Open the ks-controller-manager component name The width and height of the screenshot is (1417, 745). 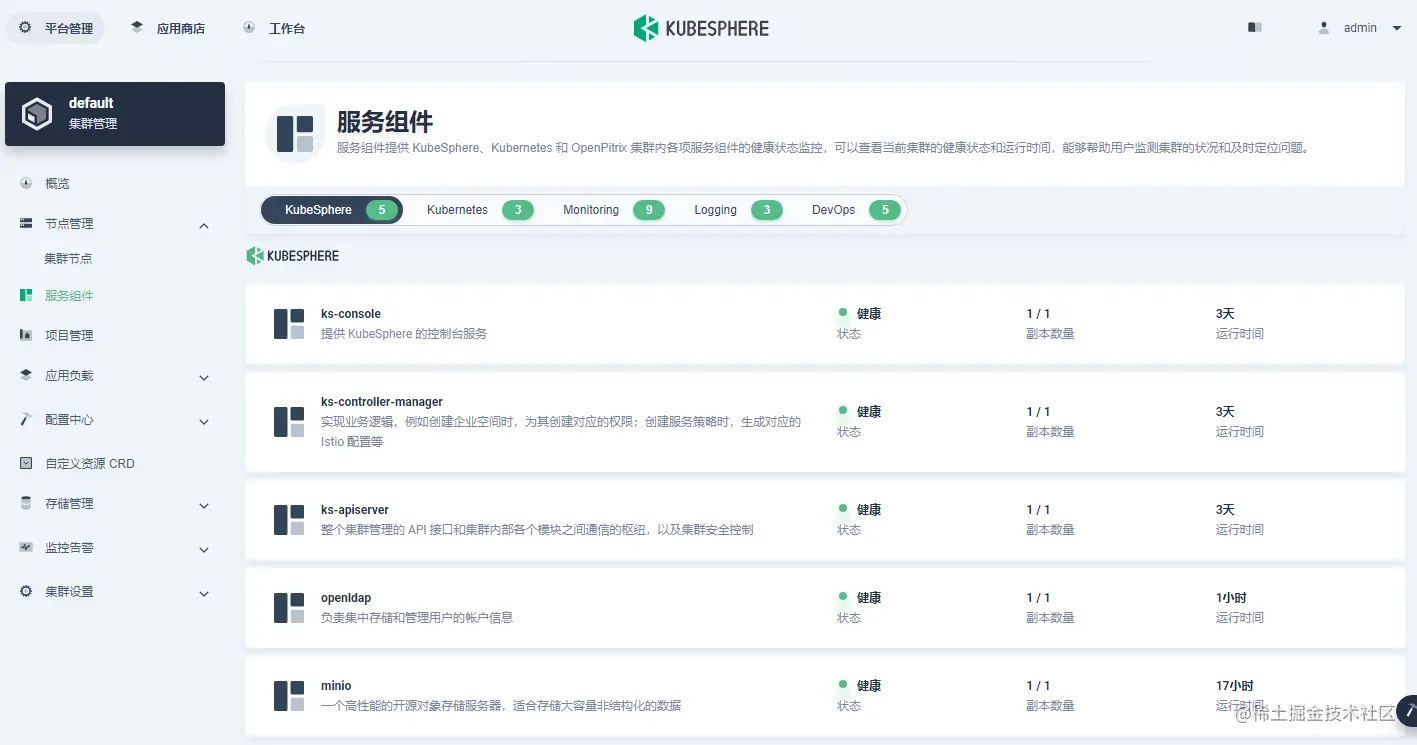(382, 402)
